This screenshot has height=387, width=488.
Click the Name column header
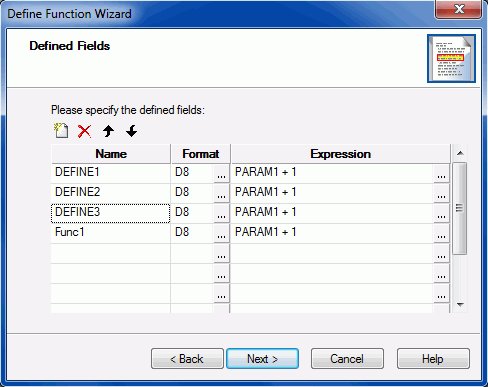coord(111,154)
